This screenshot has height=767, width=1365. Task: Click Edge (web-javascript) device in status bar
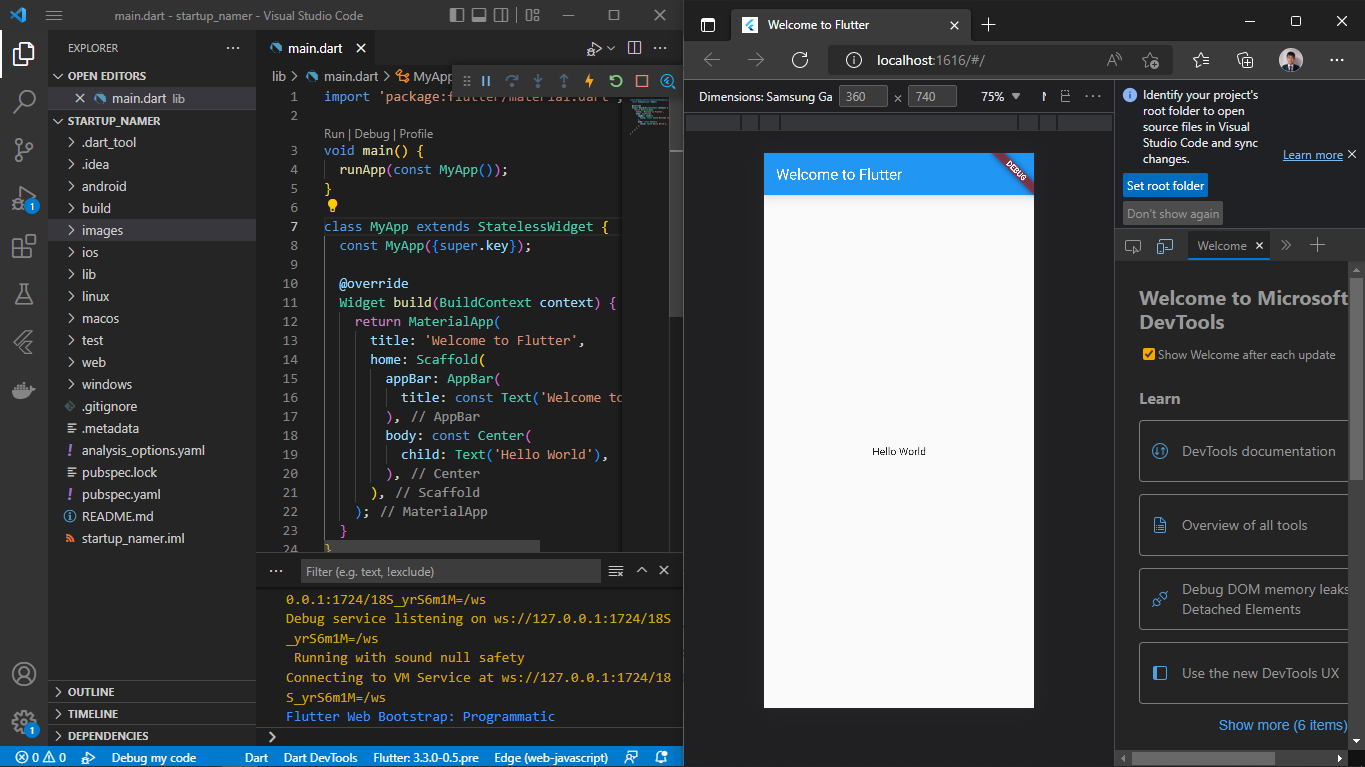550,758
